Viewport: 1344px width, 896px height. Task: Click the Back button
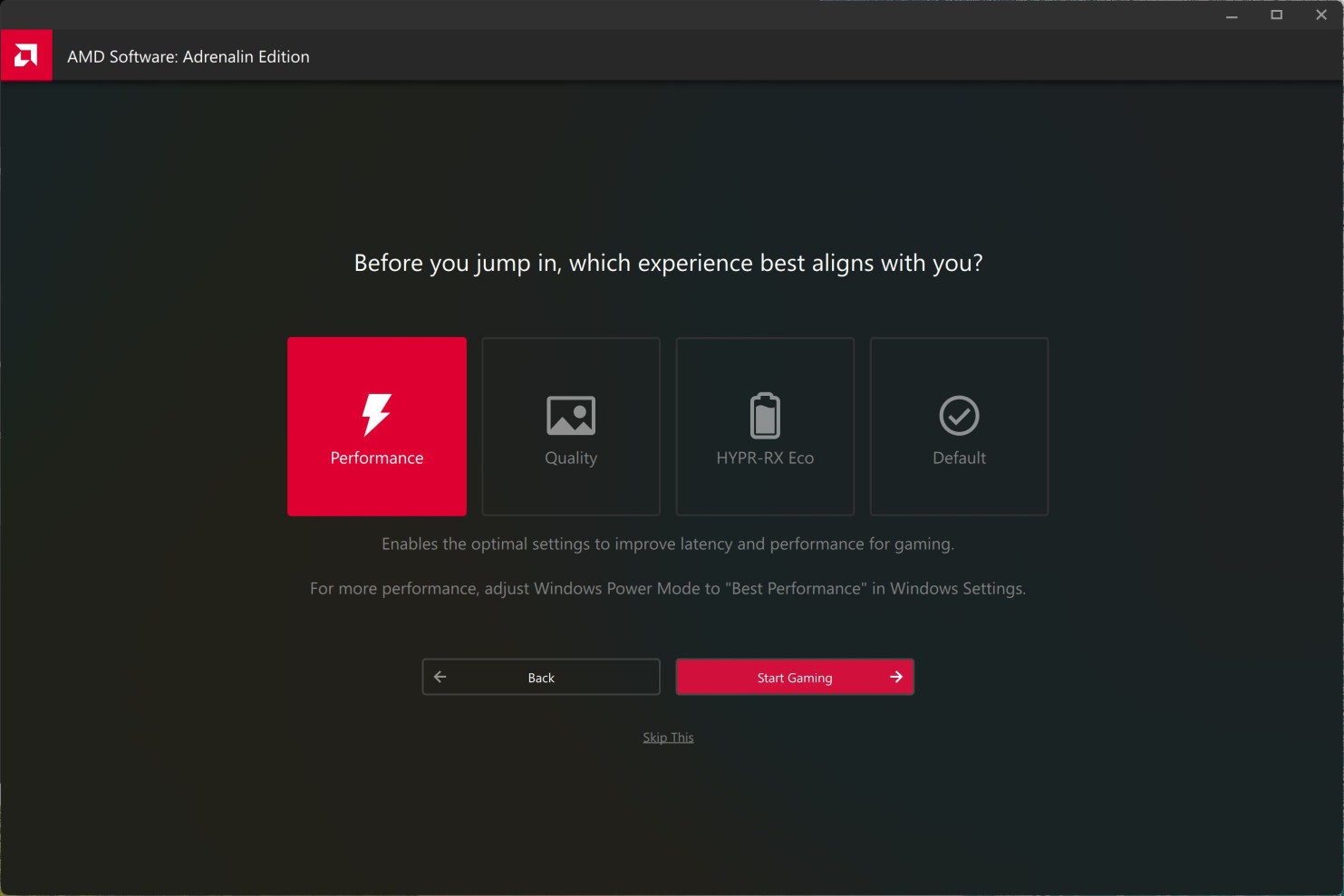(540, 677)
